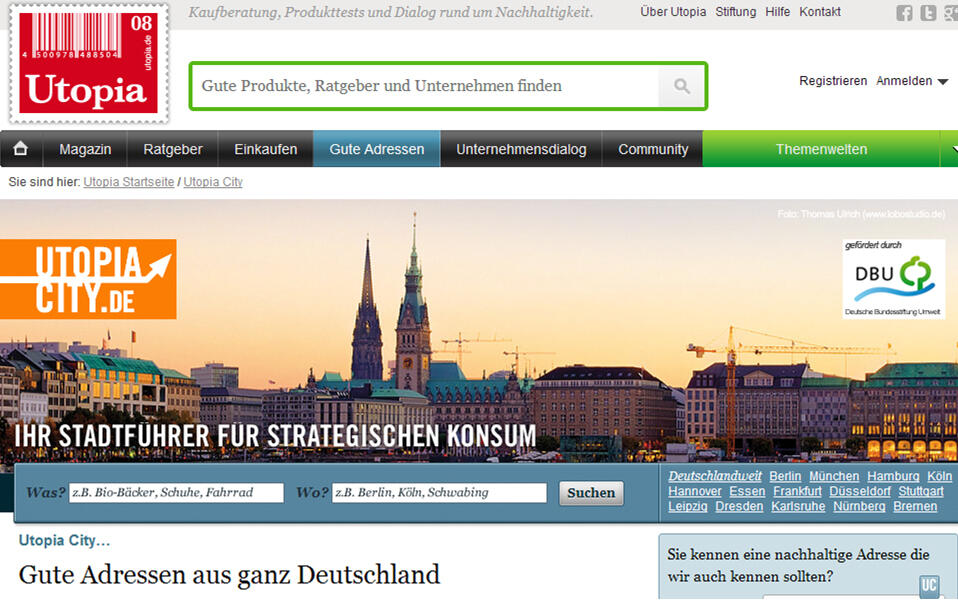Viewport: 958px width, 603px height.
Task: Click the Utopia Startseite breadcrumb link
Action: pos(128,182)
